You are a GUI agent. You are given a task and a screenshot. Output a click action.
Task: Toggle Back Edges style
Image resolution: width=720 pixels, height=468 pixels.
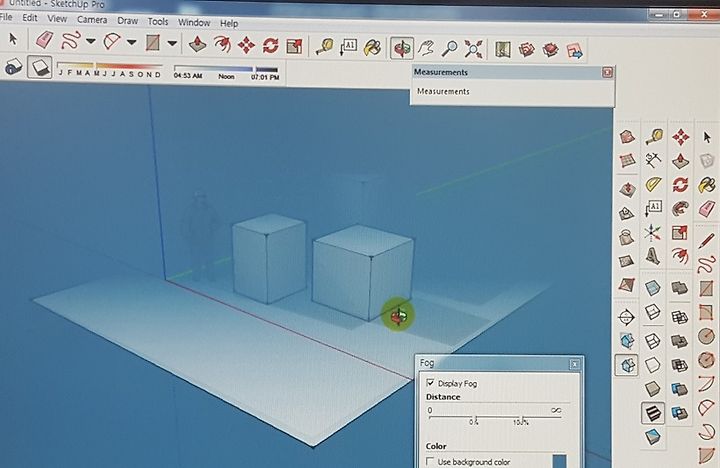652,312
